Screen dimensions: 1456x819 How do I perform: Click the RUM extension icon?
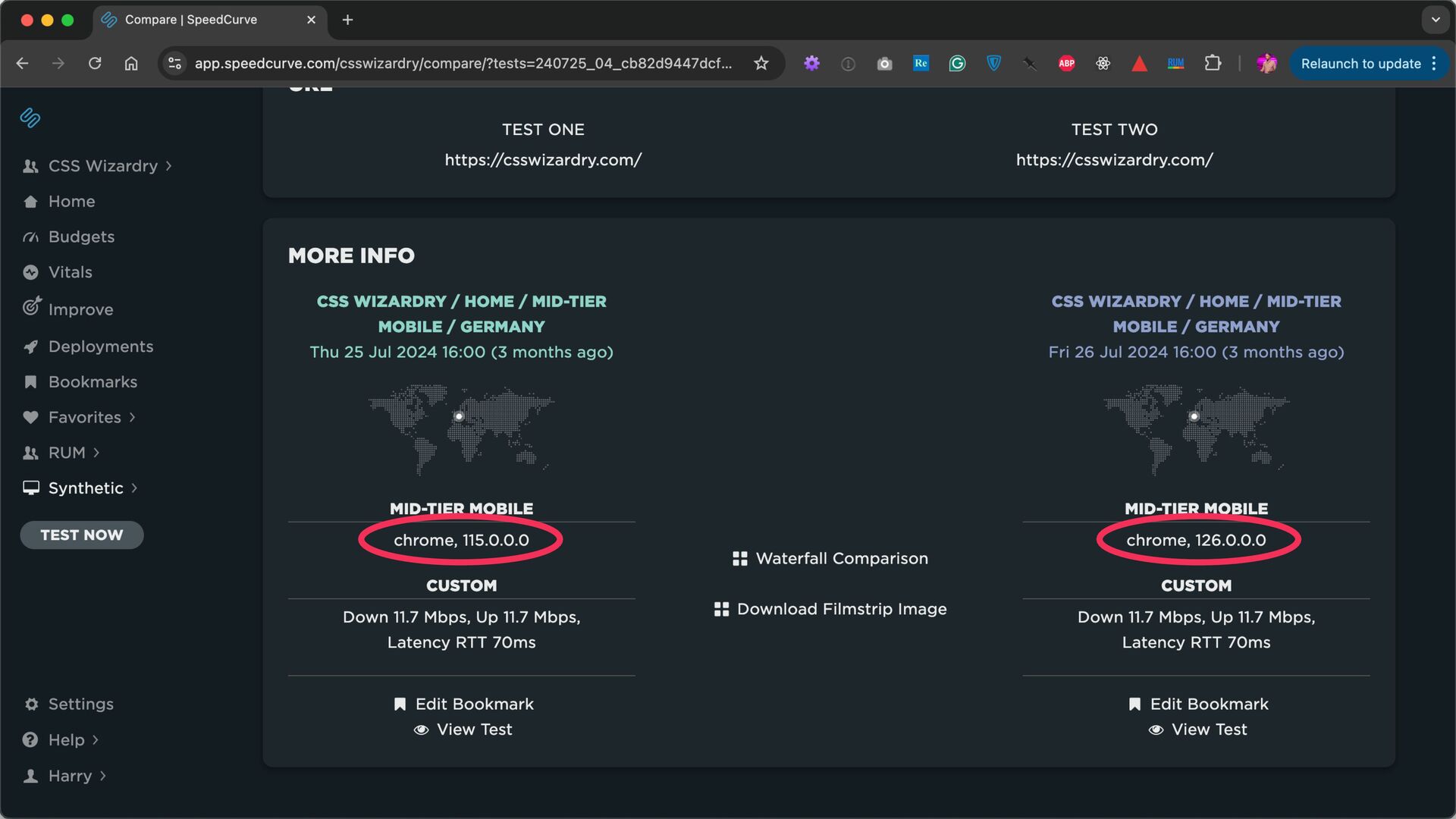coord(1175,64)
